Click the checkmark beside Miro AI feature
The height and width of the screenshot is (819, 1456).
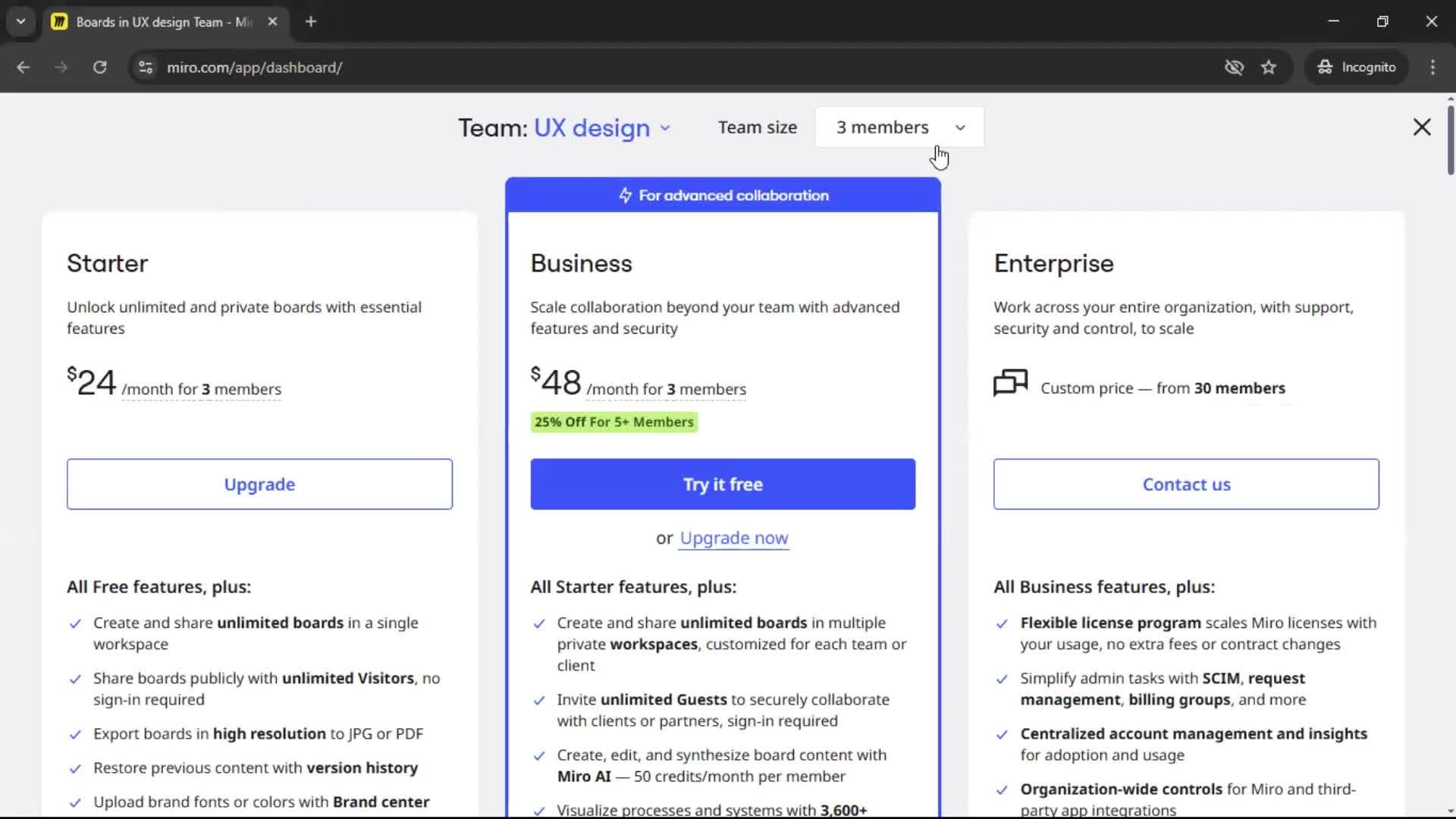539,756
